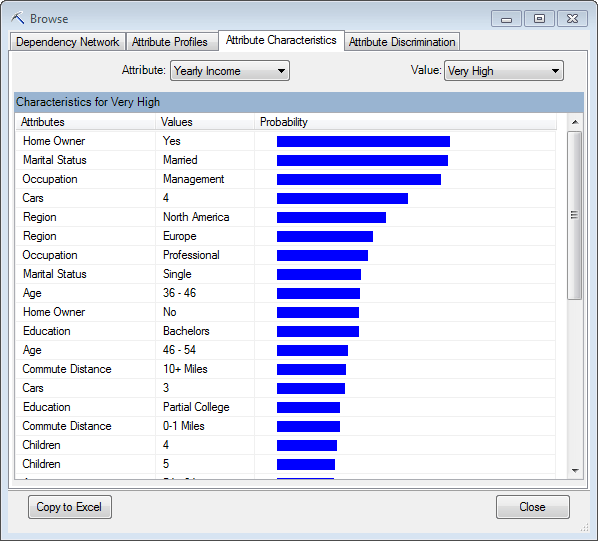Select the Home Owner Yes row
This screenshot has width=598, height=541.
285,141
